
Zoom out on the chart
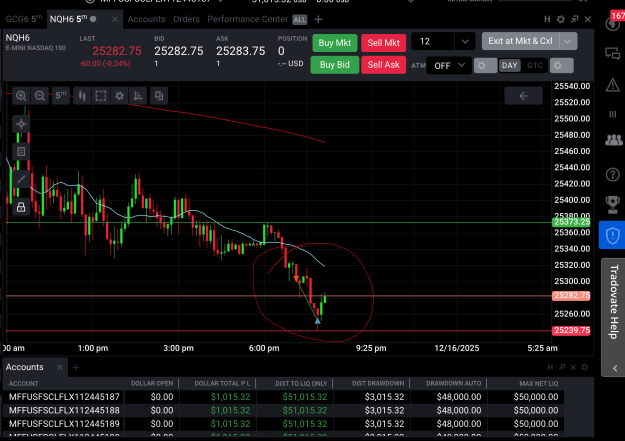tap(40, 96)
